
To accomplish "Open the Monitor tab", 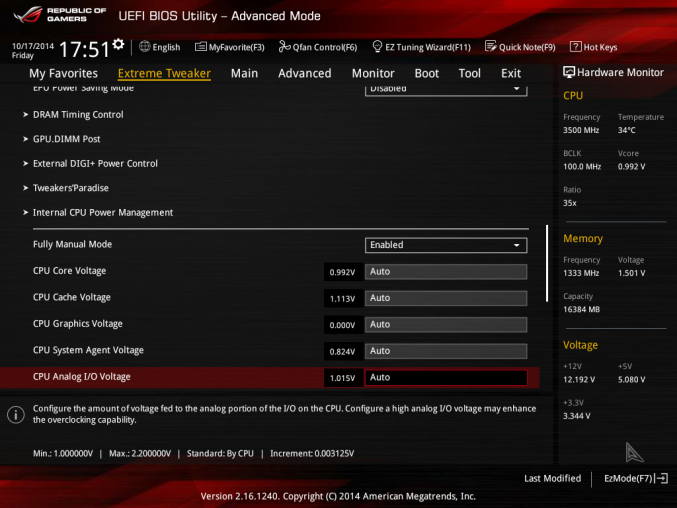I will click(373, 73).
